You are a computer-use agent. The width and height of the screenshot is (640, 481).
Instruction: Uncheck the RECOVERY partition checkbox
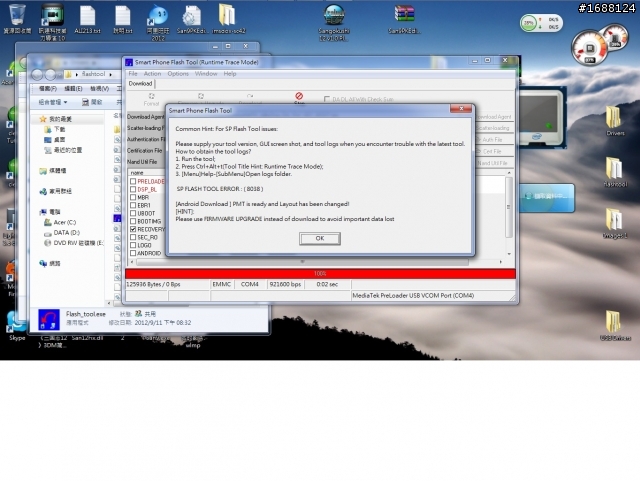click(x=133, y=229)
